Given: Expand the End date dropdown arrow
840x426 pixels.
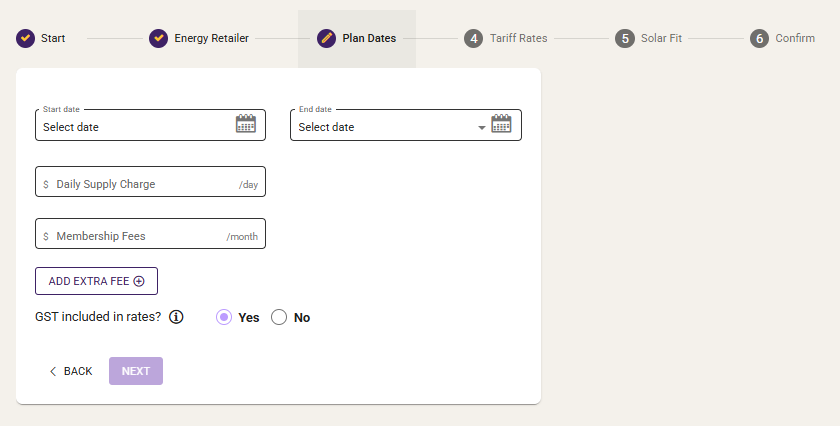Looking at the screenshot, I should pos(482,128).
